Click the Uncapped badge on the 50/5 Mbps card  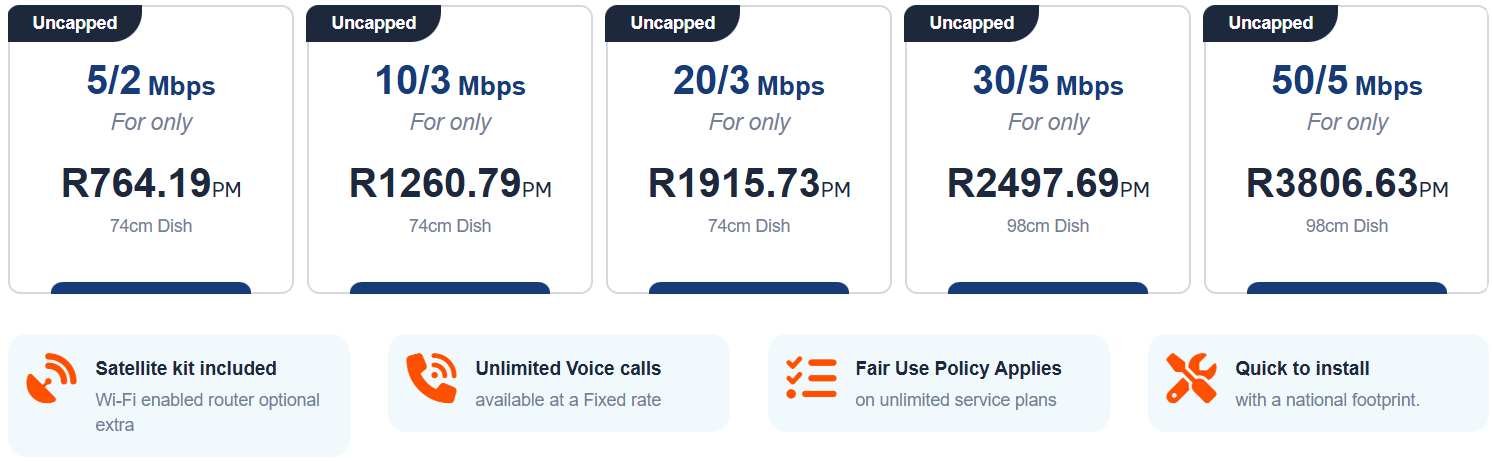1270,23
